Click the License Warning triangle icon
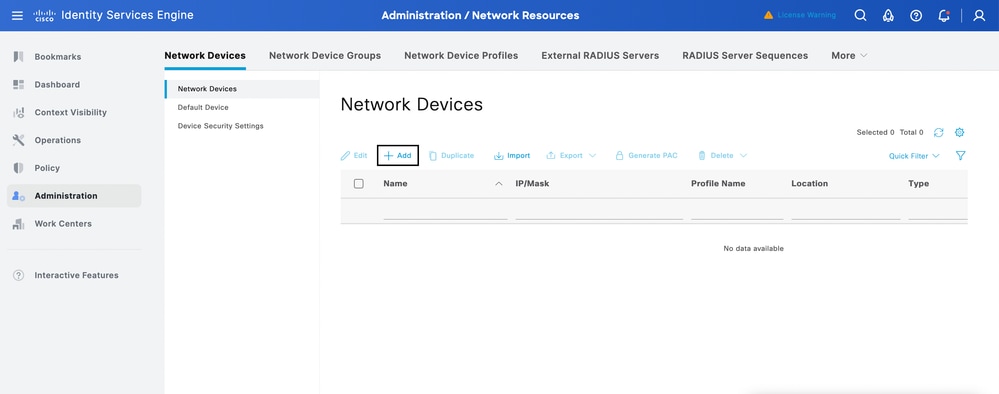 click(768, 15)
